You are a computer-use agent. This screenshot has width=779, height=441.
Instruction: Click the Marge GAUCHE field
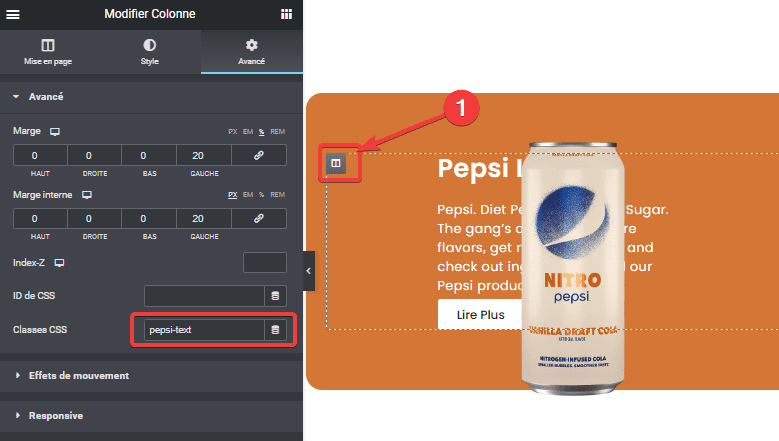[204, 155]
